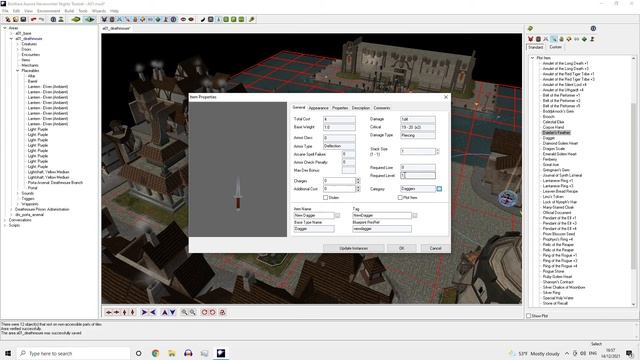640x360 pixels.
Task: Open the Build menu
Action: tap(69, 11)
